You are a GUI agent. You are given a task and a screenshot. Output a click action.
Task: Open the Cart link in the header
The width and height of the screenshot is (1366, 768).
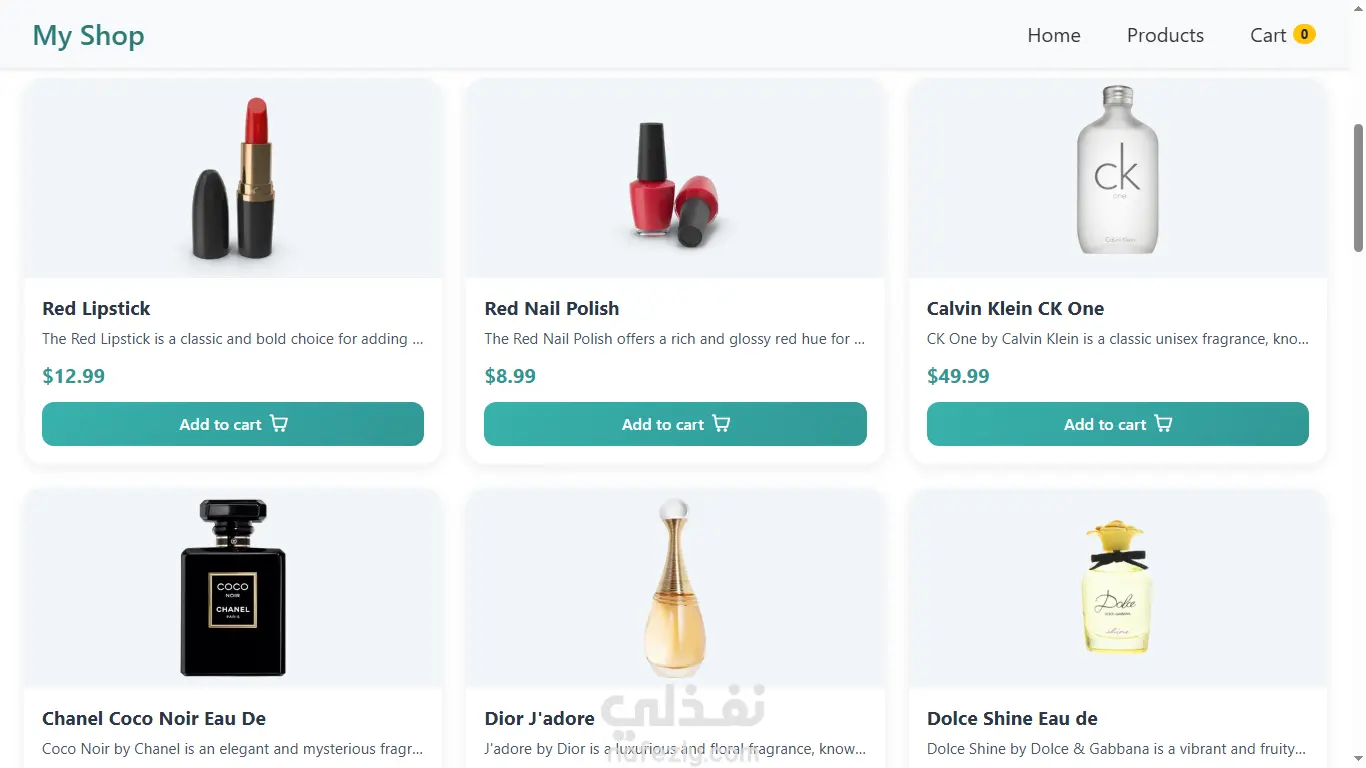pyautogui.click(x=1268, y=35)
